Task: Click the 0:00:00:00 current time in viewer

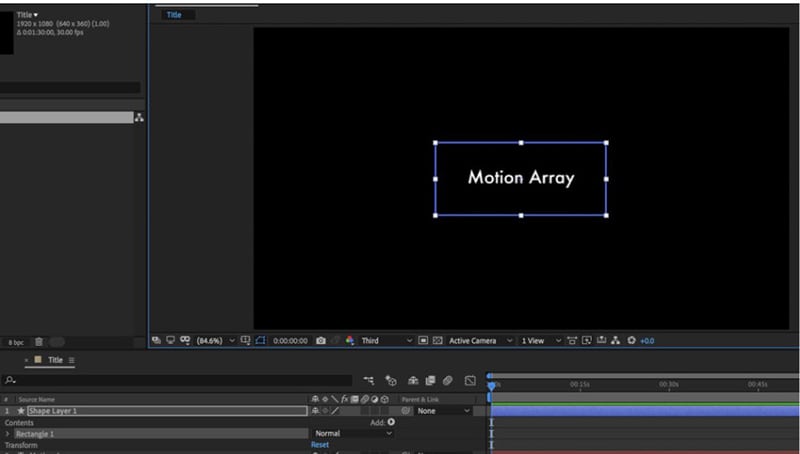Action: [290, 341]
